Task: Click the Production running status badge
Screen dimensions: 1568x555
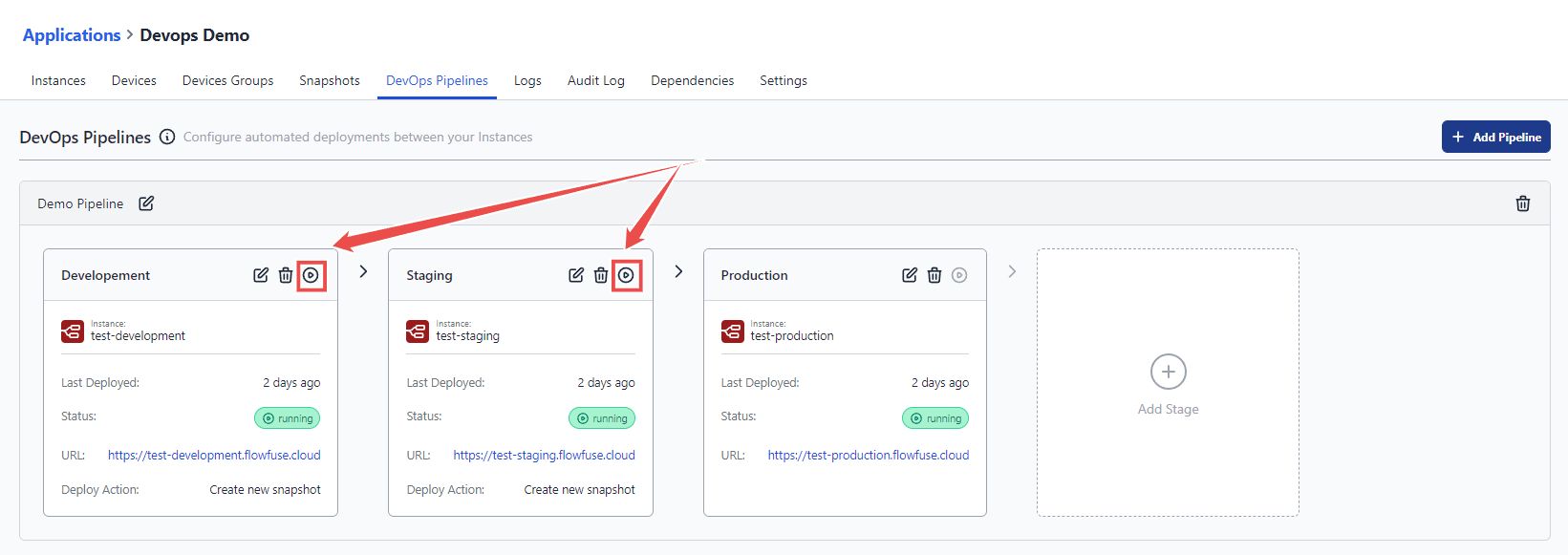Action: point(935,418)
